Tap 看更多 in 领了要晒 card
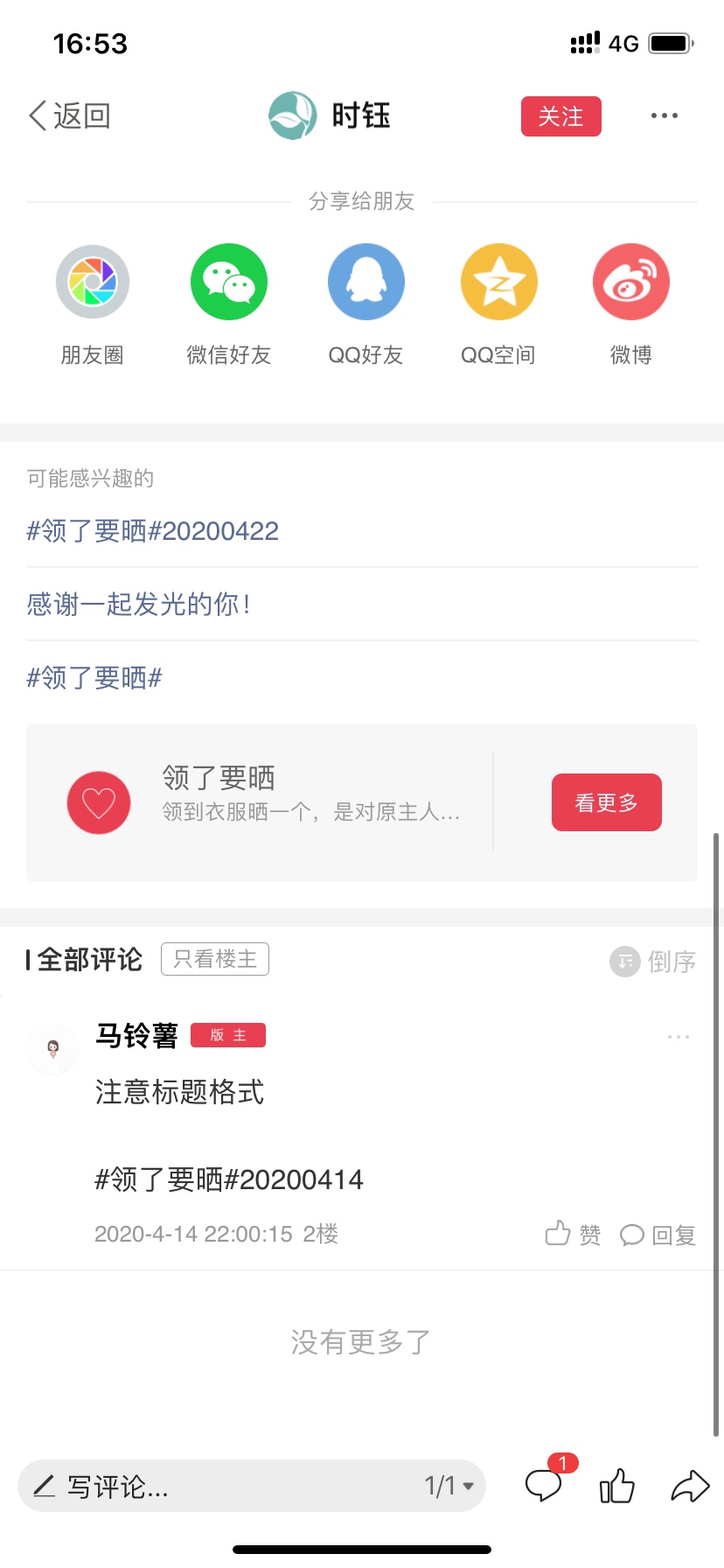Image resolution: width=724 pixels, height=1568 pixels. pos(607,802)
